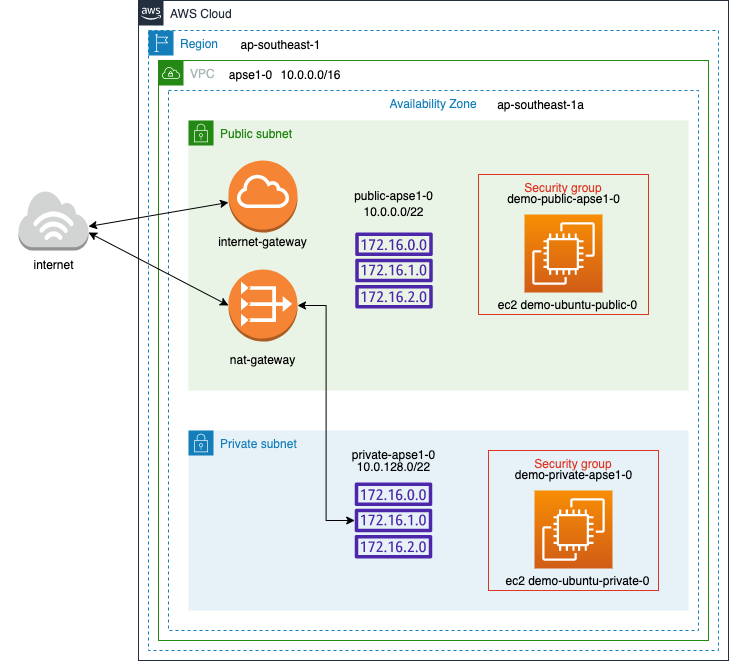This screenshot has width=729, height=661.
Task: Click the nat-gateway label
Action: tap(262, 360)
